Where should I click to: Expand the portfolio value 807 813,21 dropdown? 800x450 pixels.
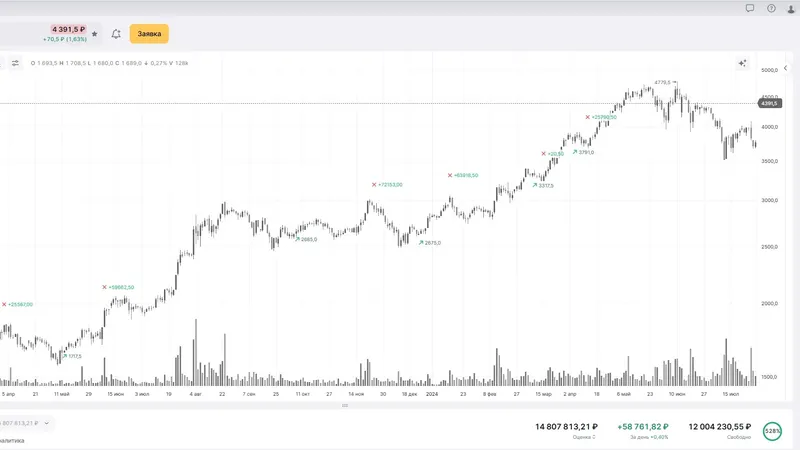[47, 423]
